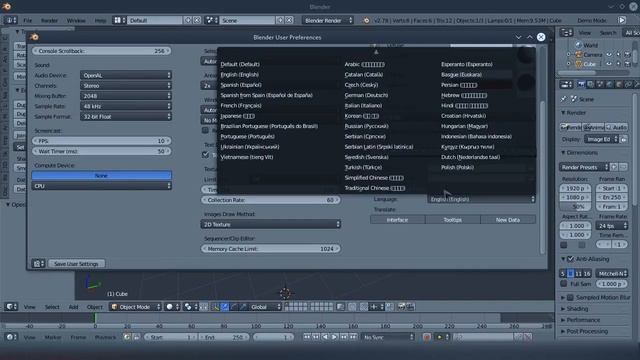The height and width of the screenshot is (360, 640).
Task: Select the Object properties tab icon
Action: click(618, 84)
